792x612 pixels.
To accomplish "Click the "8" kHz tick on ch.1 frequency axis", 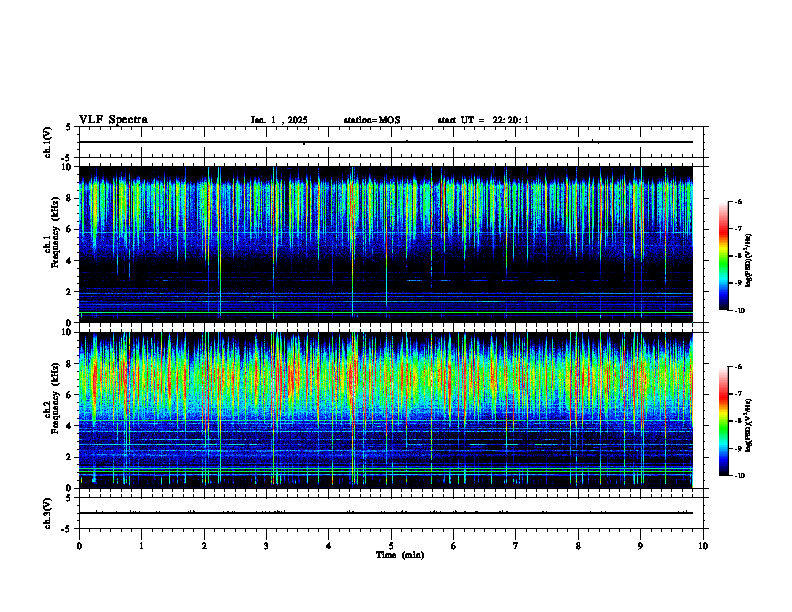I will coord(70,198).
